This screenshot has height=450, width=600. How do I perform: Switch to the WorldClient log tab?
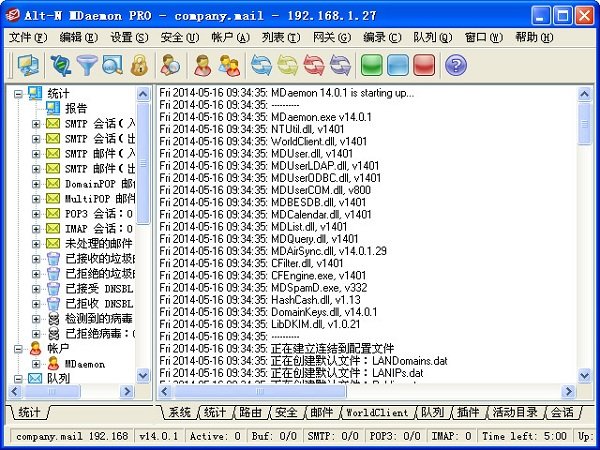tap(377, 412)
